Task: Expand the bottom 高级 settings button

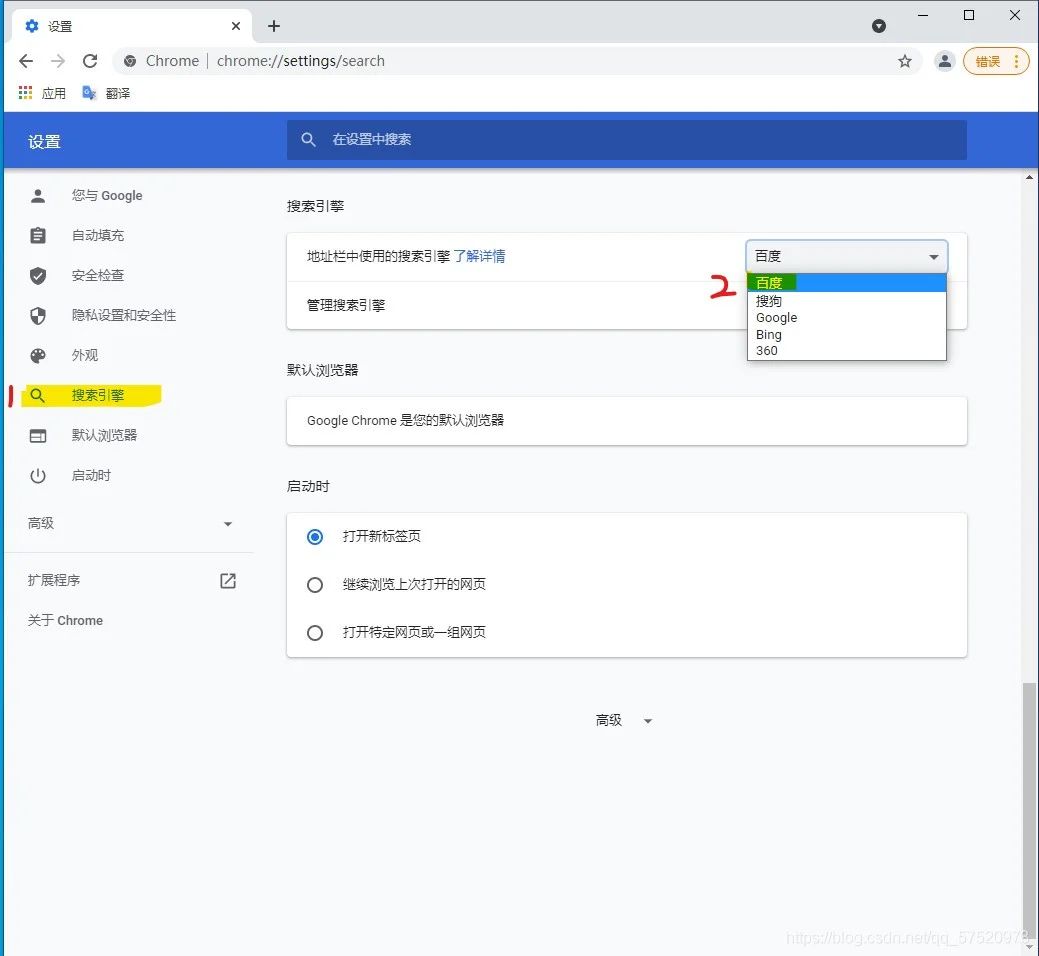Action: (x=624, y=720)
